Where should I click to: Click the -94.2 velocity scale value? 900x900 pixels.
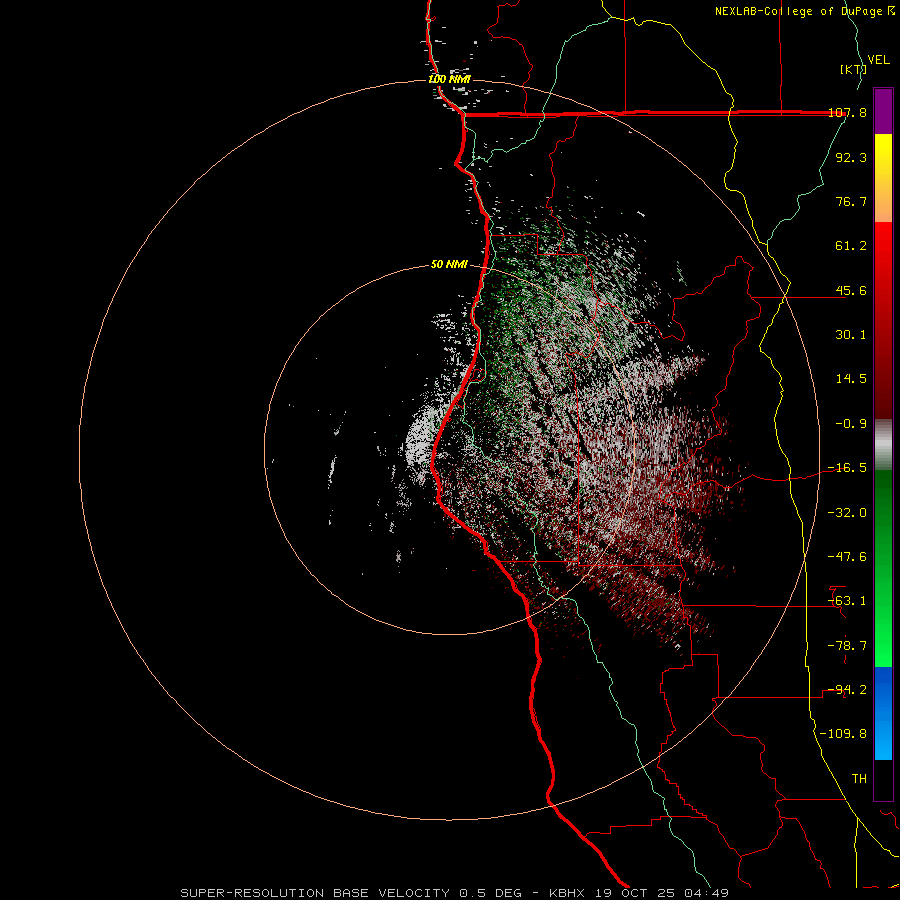tap(847, 690)
